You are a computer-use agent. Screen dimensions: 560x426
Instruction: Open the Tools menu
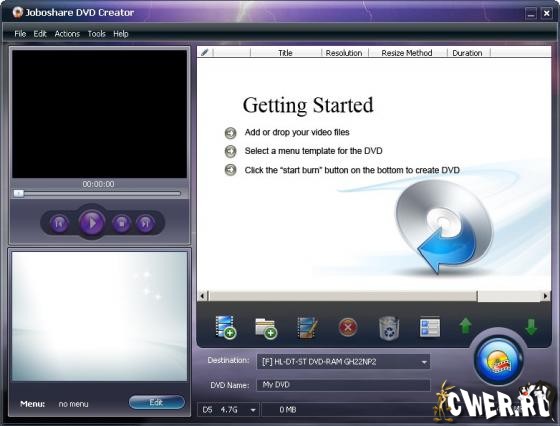[96, 34]
